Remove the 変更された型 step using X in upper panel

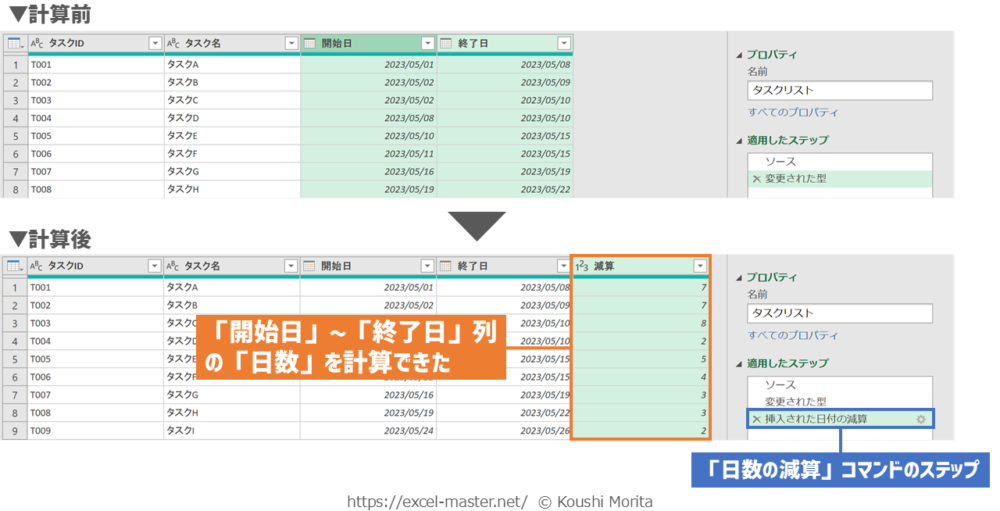click(756, 179)
